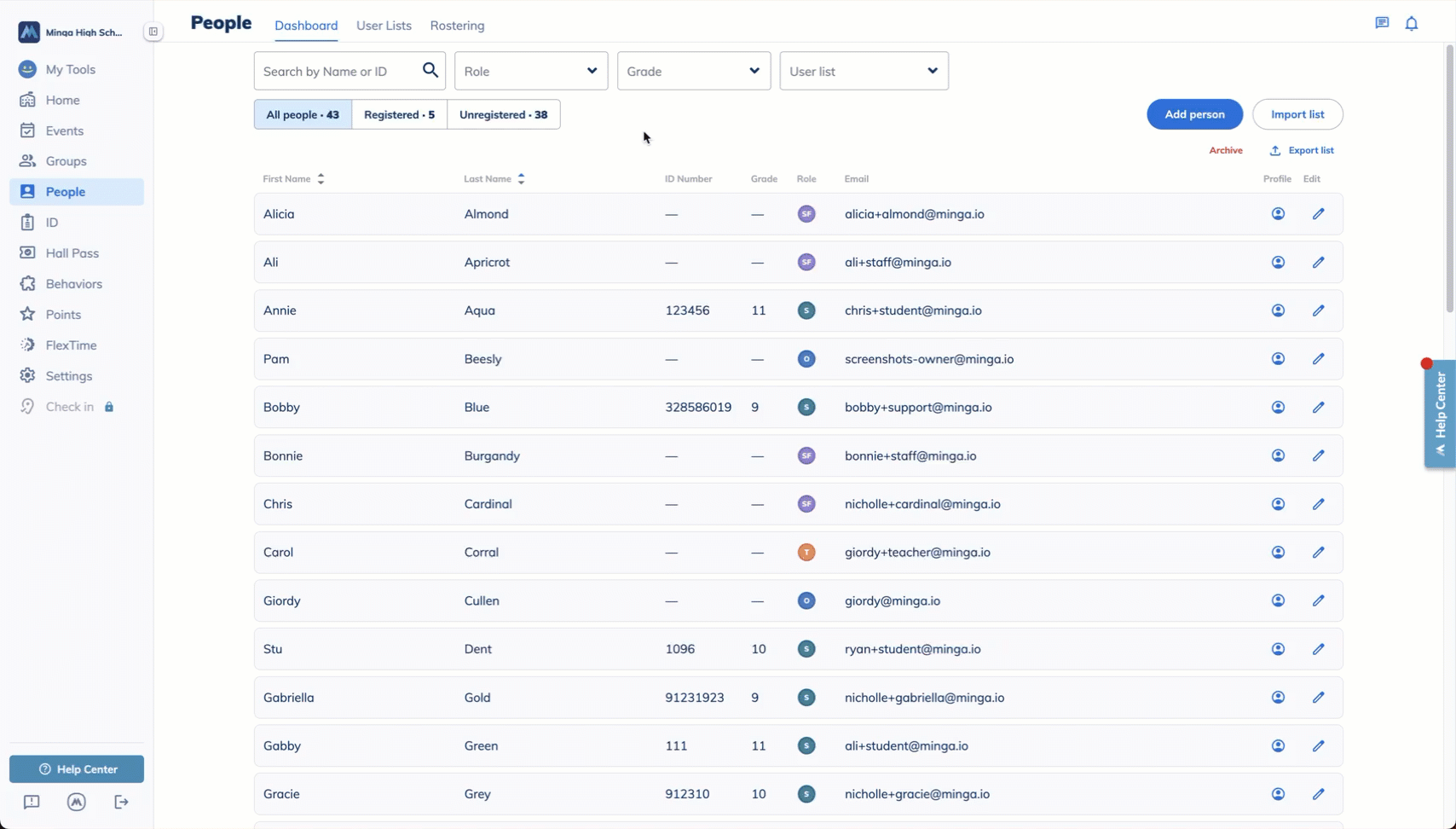Open Hall Pass in sidebar

(x=77, y=253)
